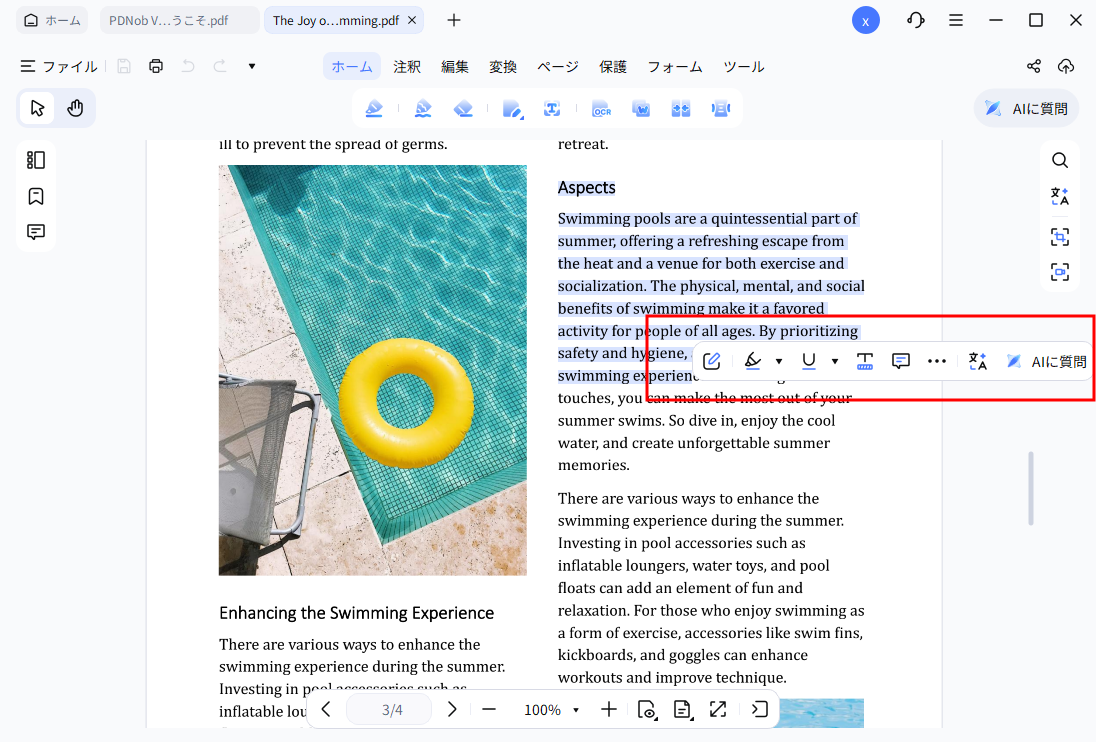Open the translate panel on the right sidebar

[1060, 196]
